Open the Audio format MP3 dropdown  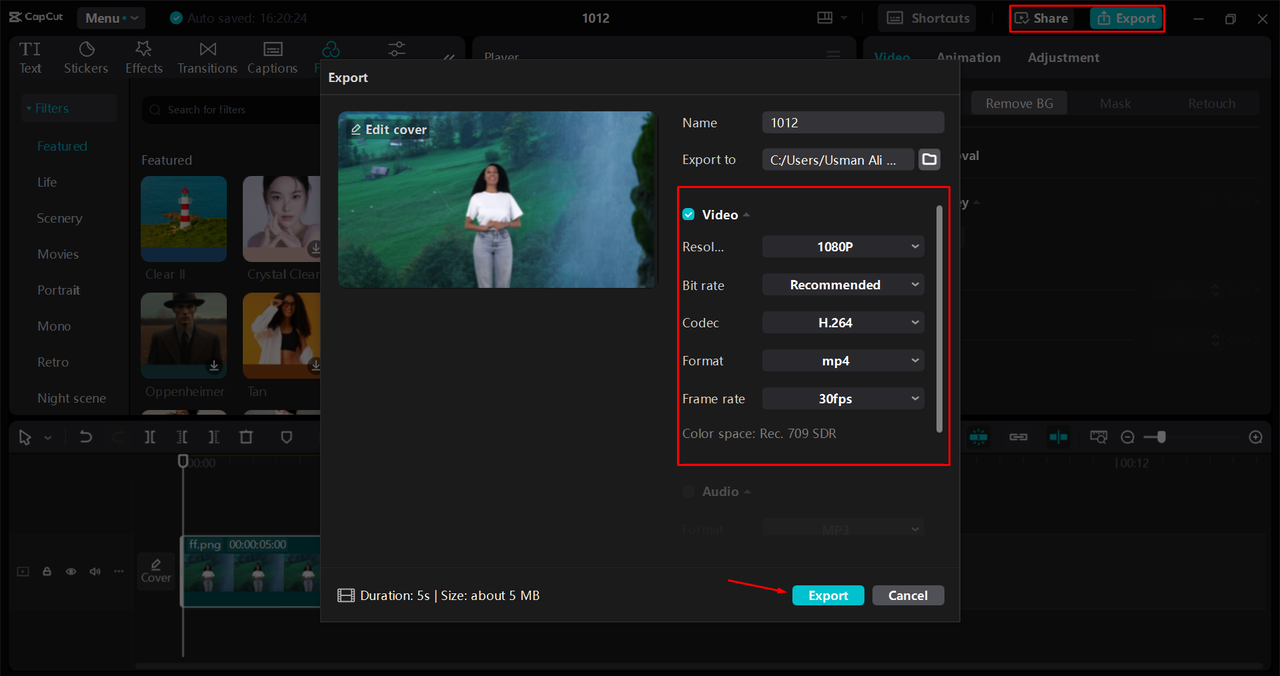tap(843, 529)
